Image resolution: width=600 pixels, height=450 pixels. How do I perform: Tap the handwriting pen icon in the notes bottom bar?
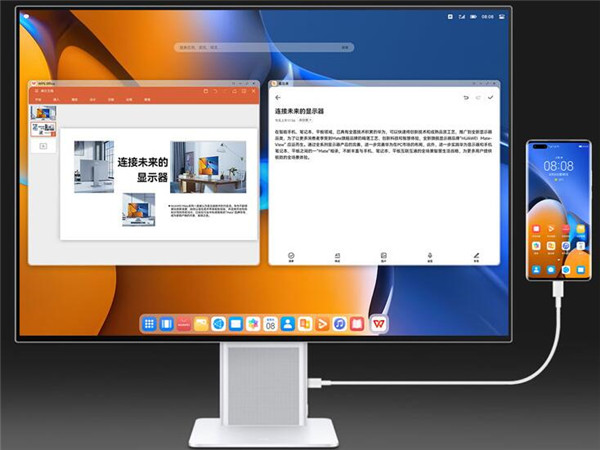pos(475,256)
